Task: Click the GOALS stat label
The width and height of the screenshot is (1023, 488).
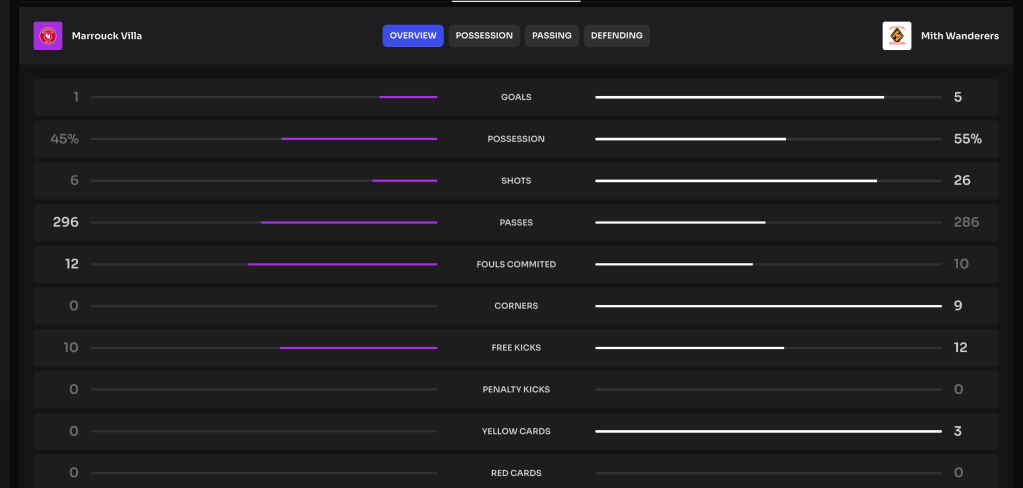Action: (516, 97)
